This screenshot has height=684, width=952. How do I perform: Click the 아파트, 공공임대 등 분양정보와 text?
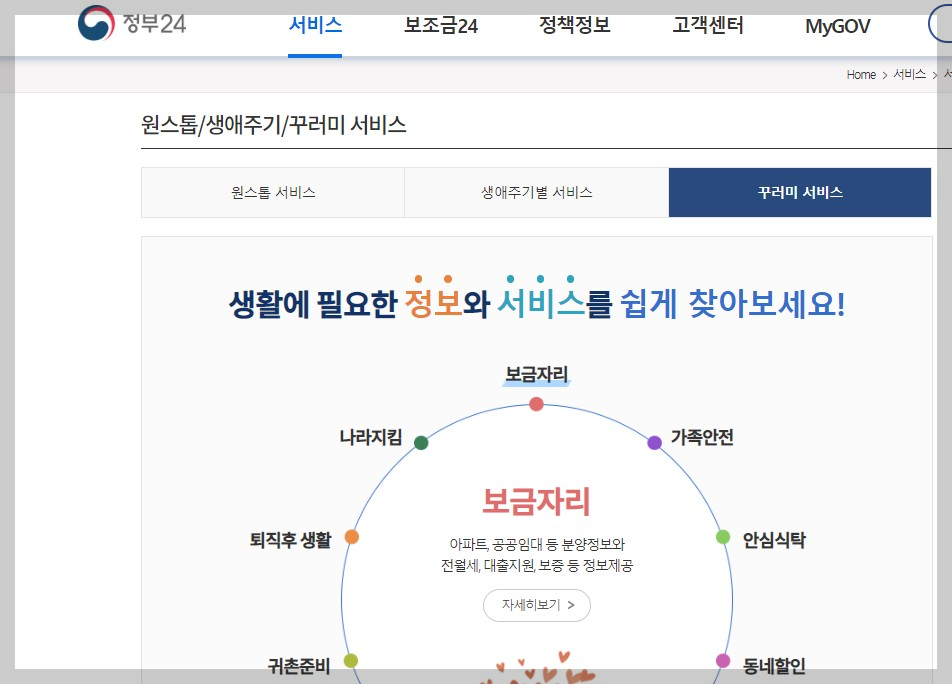tap(537, 544)
